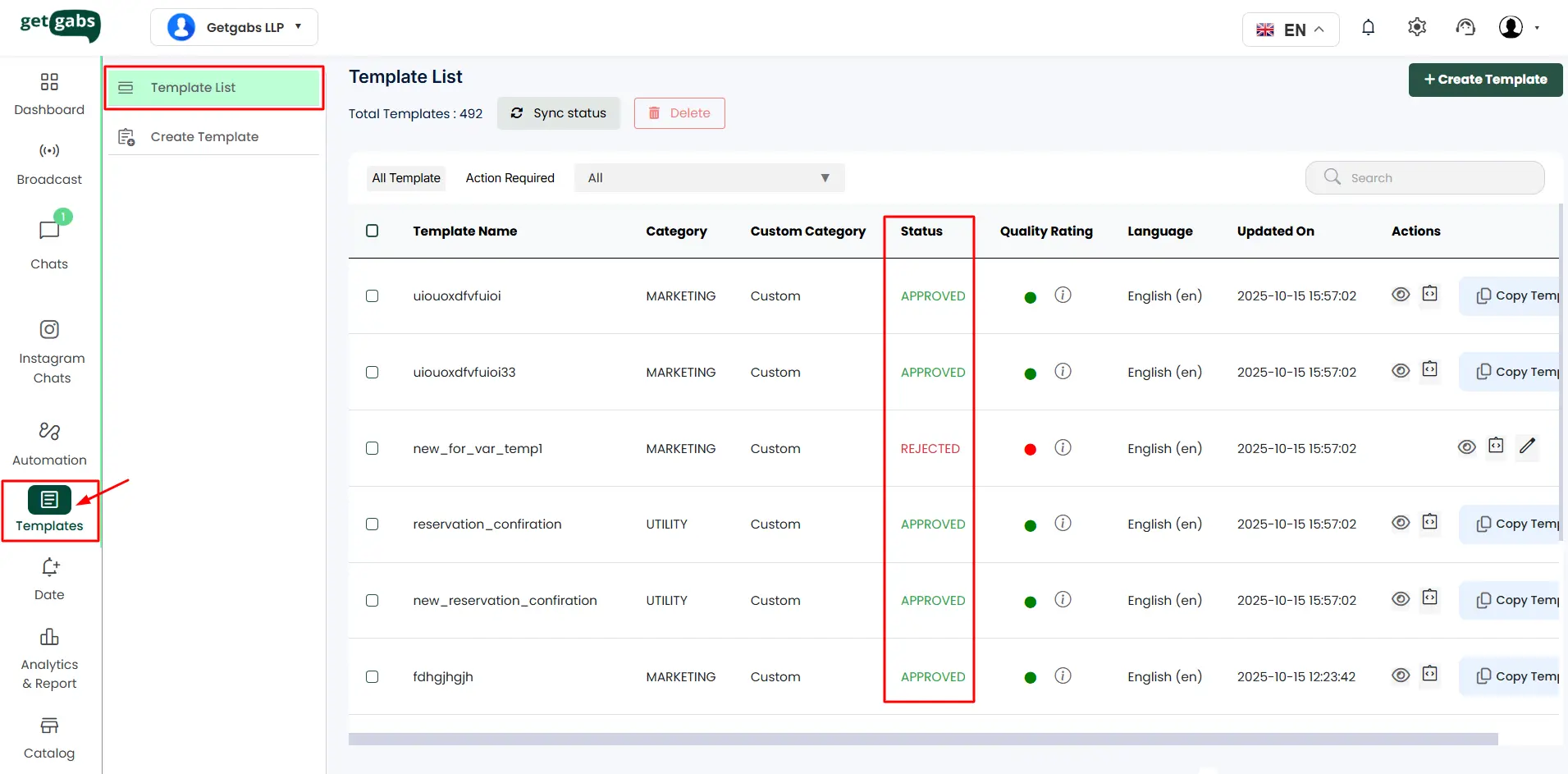This screenshot has width=1568, height=774.
Task: Select the fdhgjhgjh template checkbox
Action: pyautogui.click(x=372, y=677)
